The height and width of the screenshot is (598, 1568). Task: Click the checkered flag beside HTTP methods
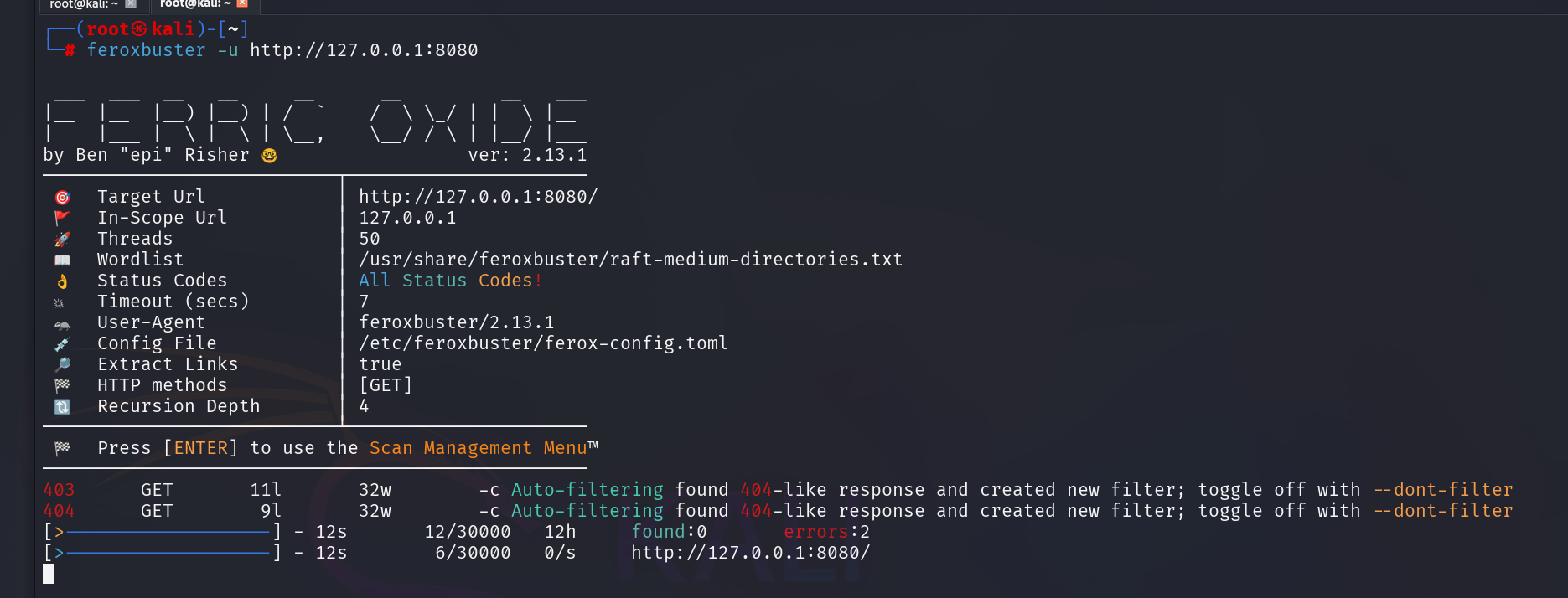point(62,386)
